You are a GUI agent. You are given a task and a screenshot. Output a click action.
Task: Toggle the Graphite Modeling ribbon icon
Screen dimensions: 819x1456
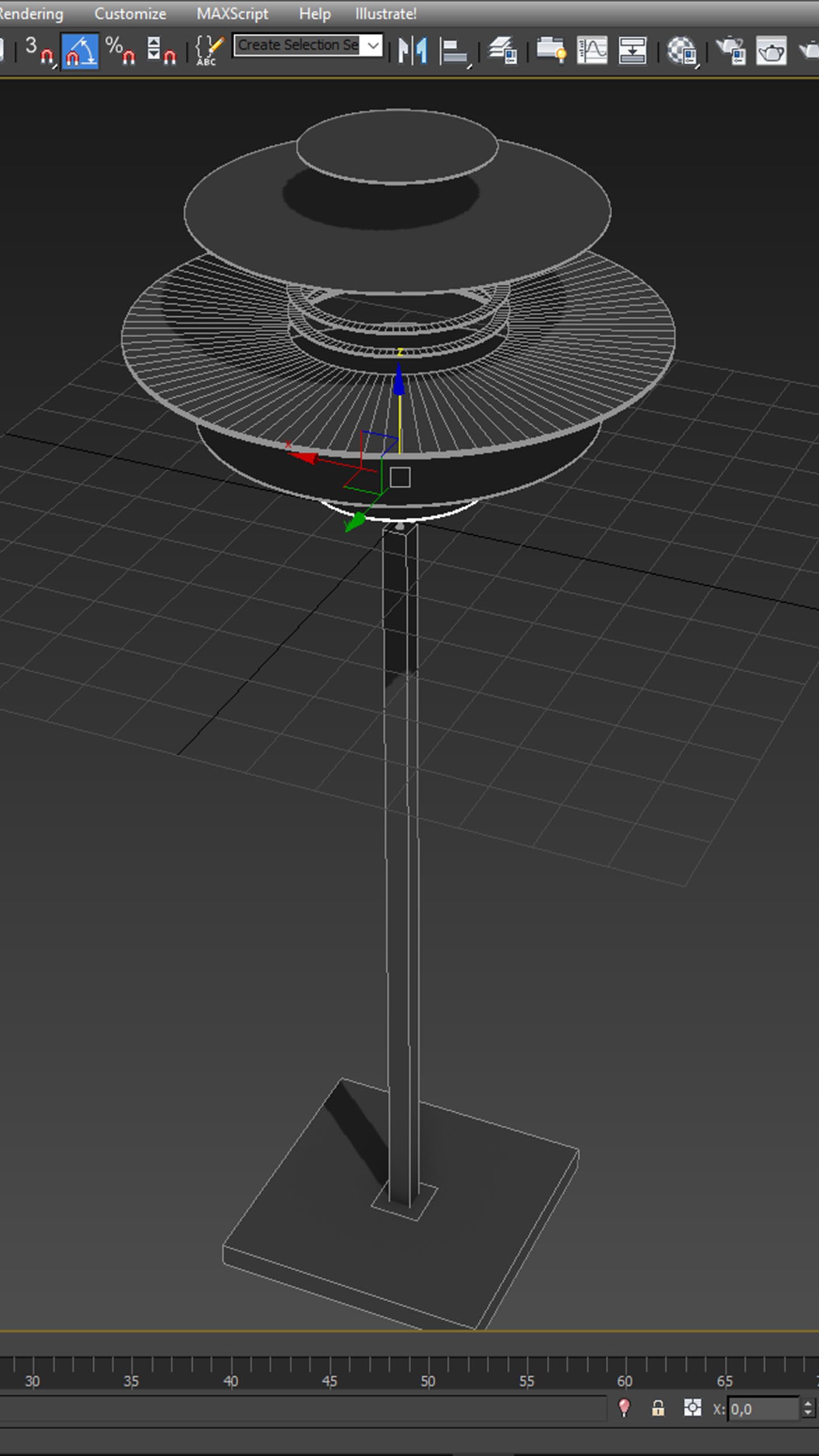tap(551, 51)
